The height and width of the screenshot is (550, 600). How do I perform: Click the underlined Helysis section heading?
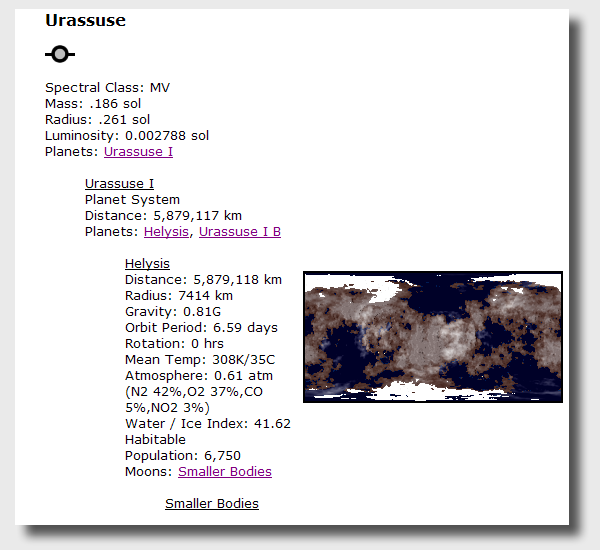[147, 264]
